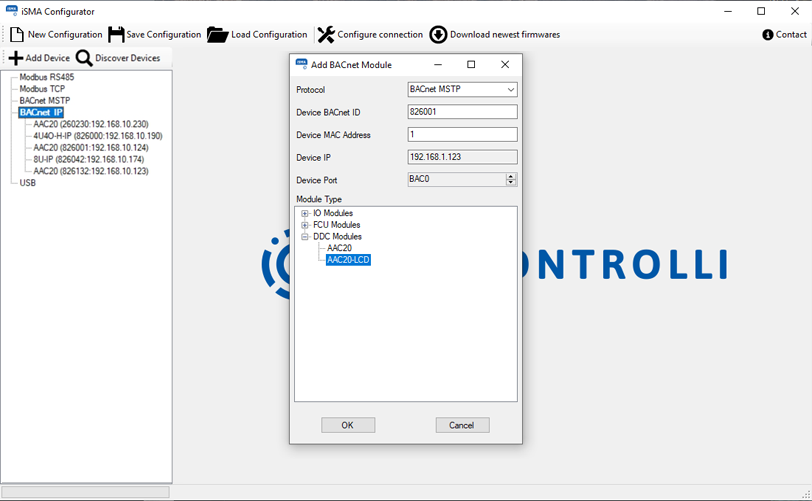Image resolution: width=812 pixels, height=501 pixels.
Task: Expand the FCU Modules node
Action: click(305, 225)
